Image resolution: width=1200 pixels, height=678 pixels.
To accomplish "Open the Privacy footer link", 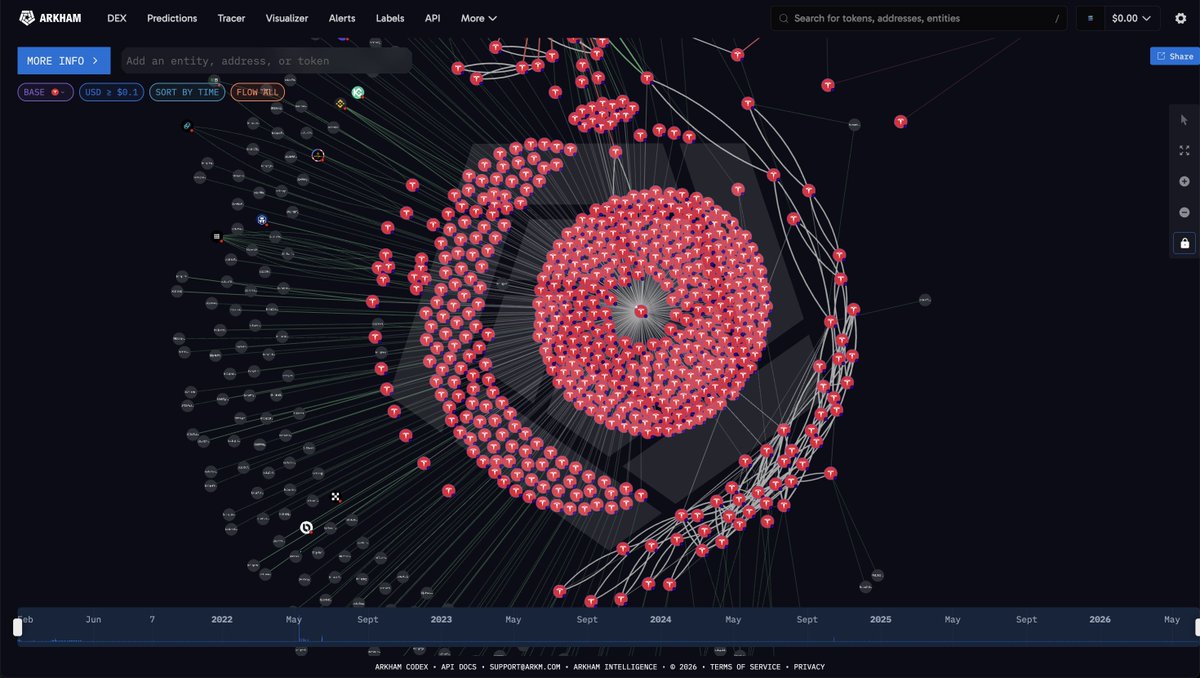I will pyautogui.click(x=809, y=667).
